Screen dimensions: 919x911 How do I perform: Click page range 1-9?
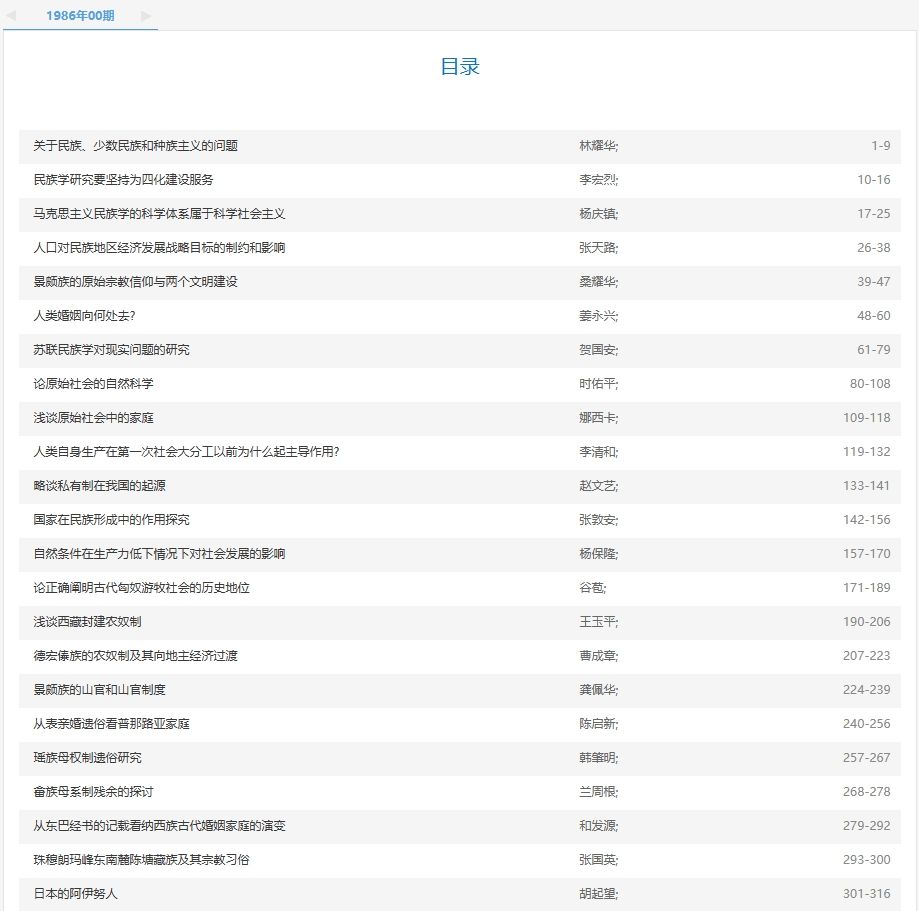[881, 145]
